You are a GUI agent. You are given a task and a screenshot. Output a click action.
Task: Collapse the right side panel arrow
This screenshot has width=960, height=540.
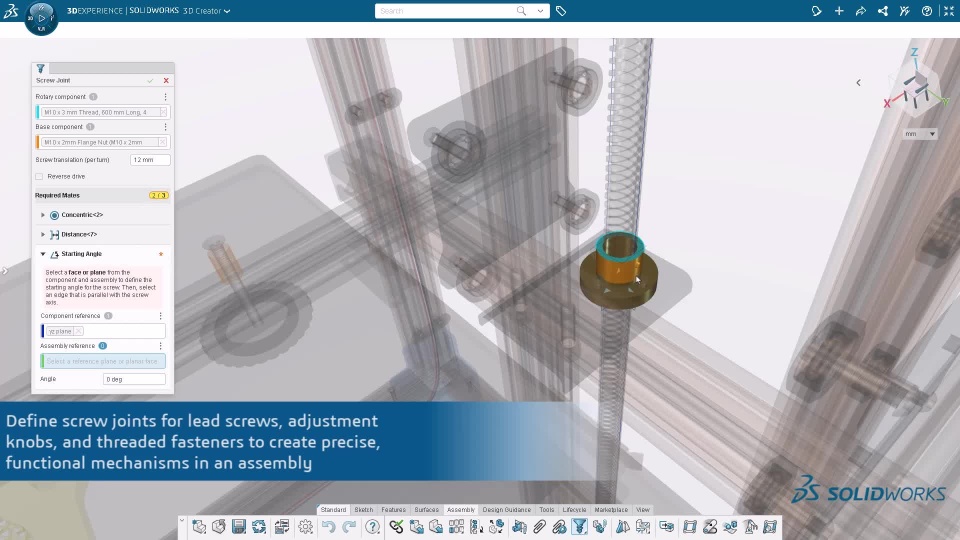pyautogui.click(x=858, y=83)
